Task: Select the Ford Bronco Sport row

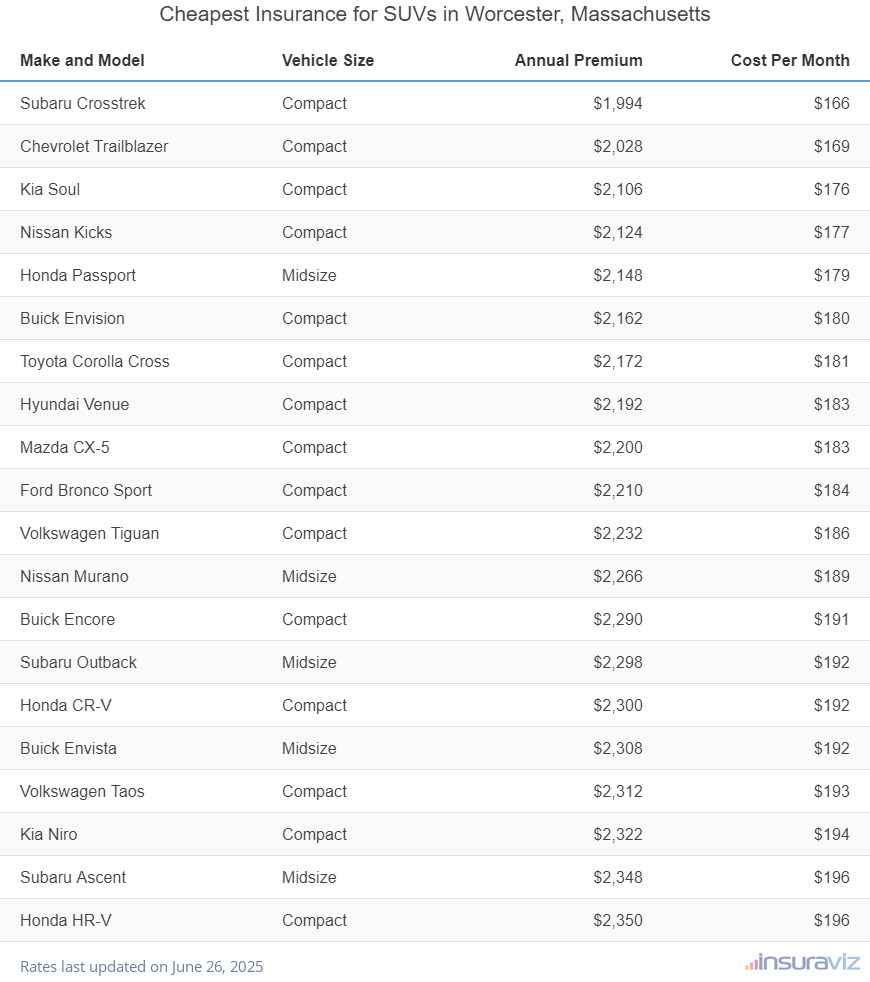Action: pos(86,490)
